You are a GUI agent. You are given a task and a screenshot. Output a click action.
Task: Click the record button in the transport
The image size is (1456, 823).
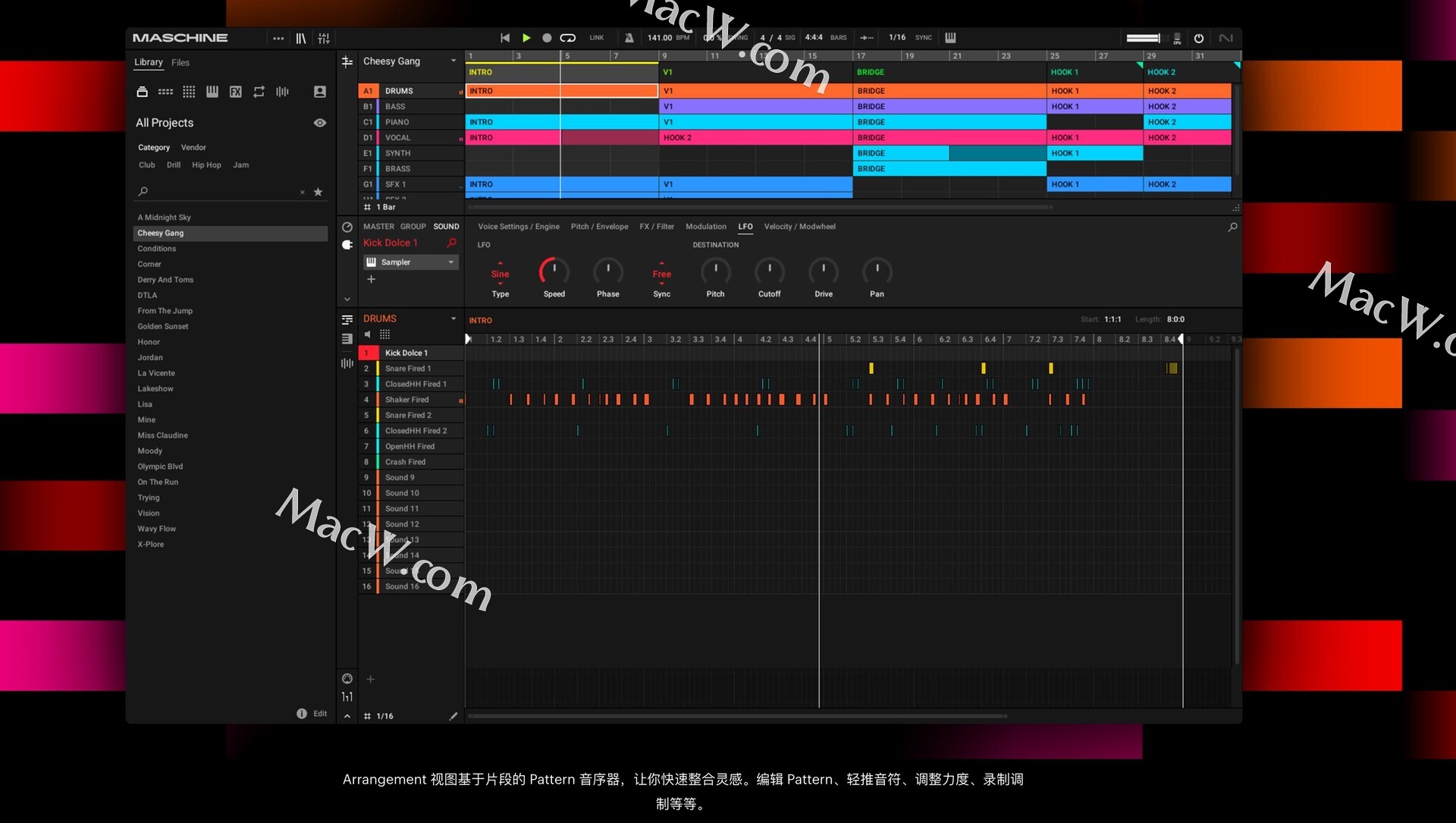547,38
